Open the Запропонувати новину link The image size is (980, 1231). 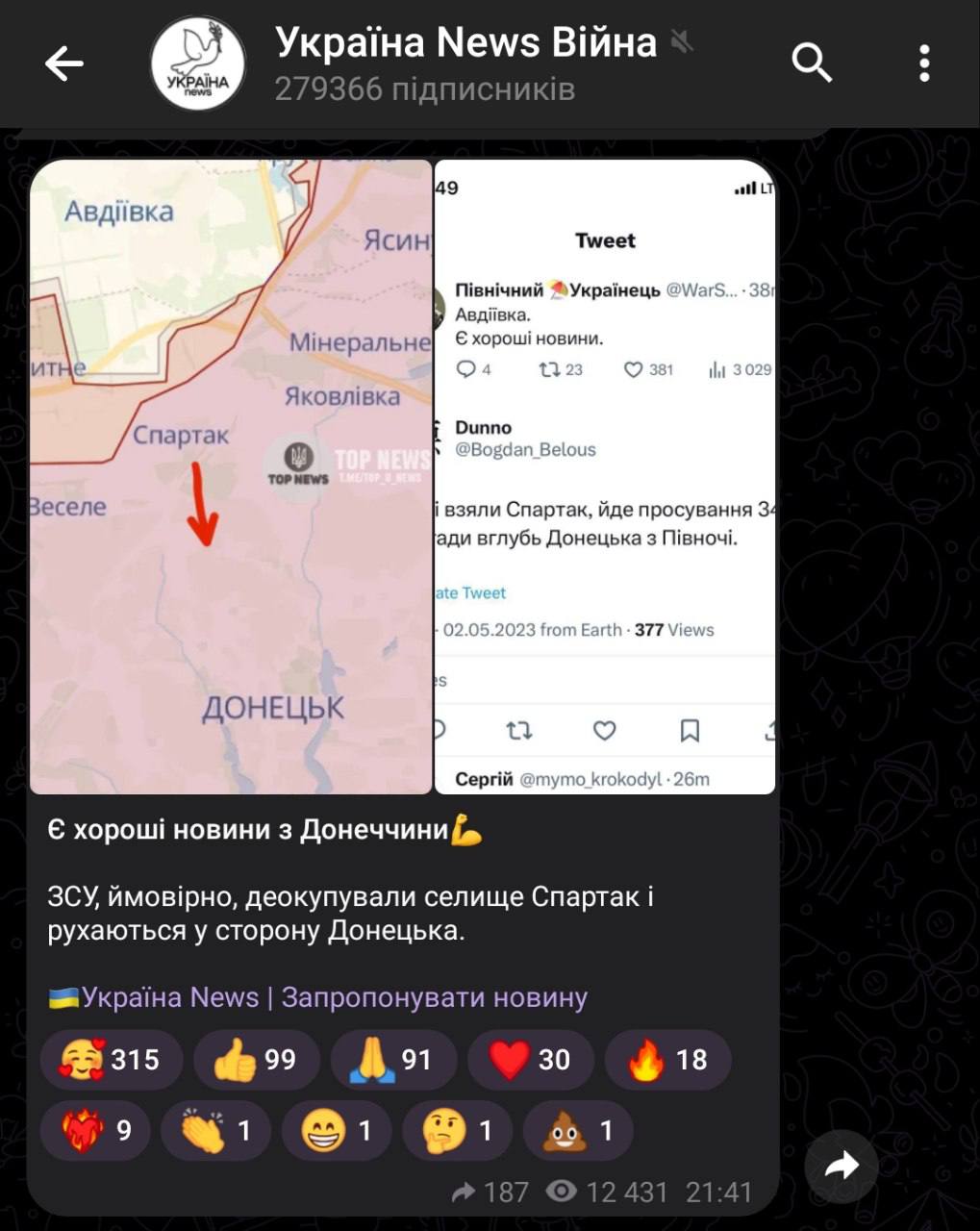tap(434, 997)
